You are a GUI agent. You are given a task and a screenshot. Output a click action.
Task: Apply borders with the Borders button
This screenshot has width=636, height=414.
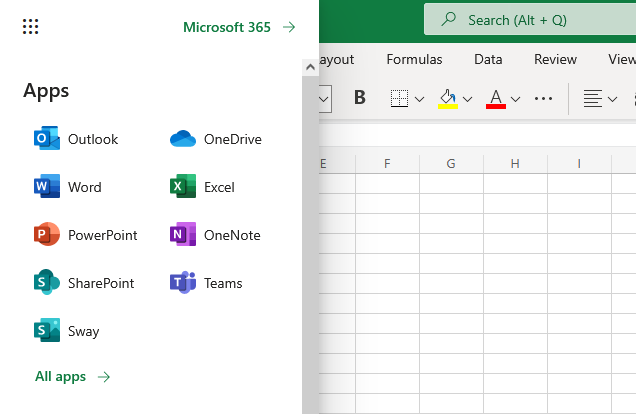[399, 99]
